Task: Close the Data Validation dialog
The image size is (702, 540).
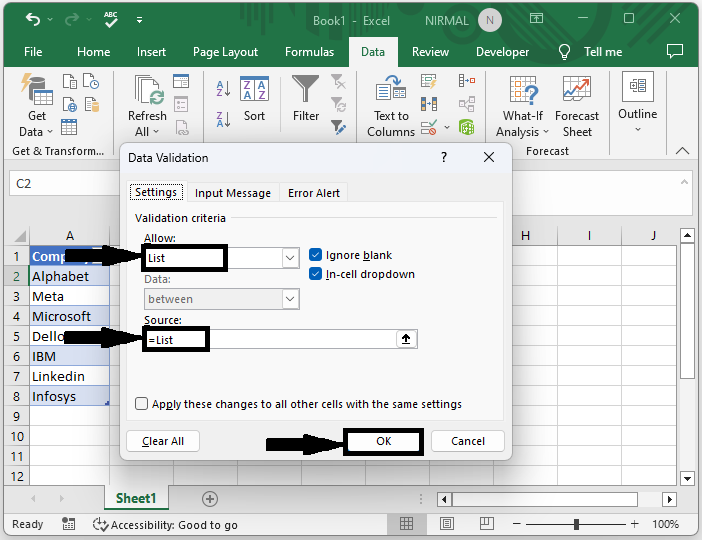Action: pyautogui.click(x=489, y=157)
